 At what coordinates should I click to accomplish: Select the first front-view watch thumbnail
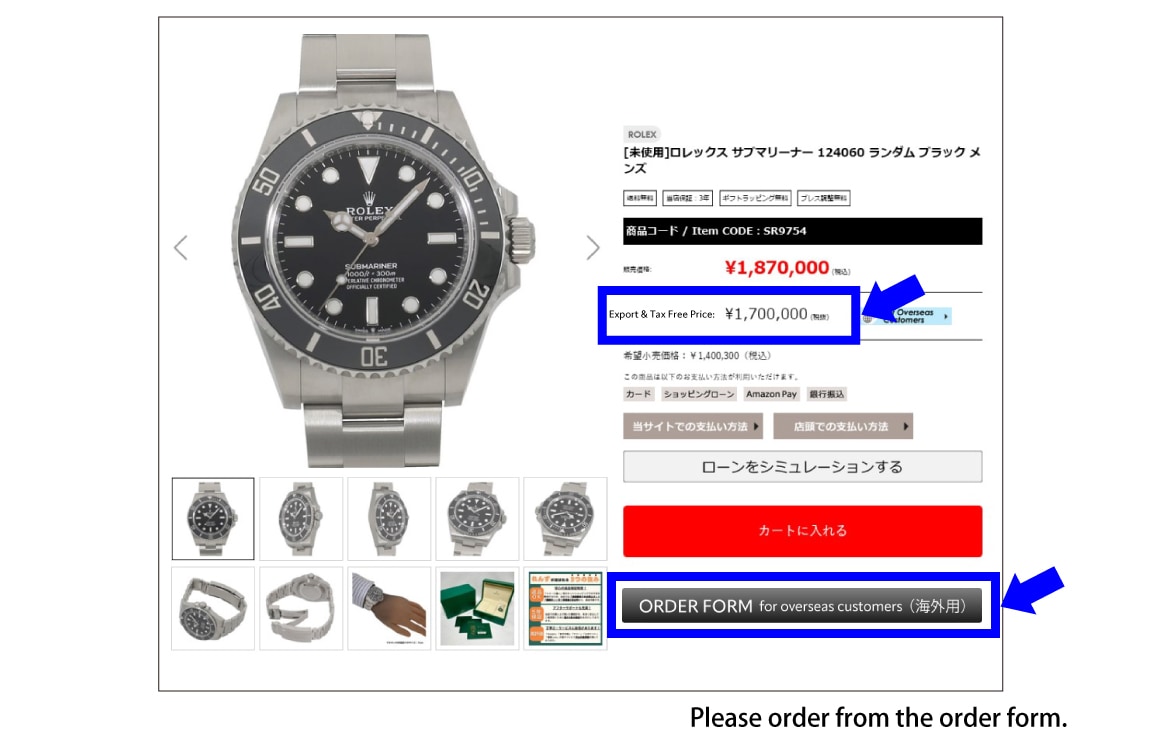coord(213,518)
